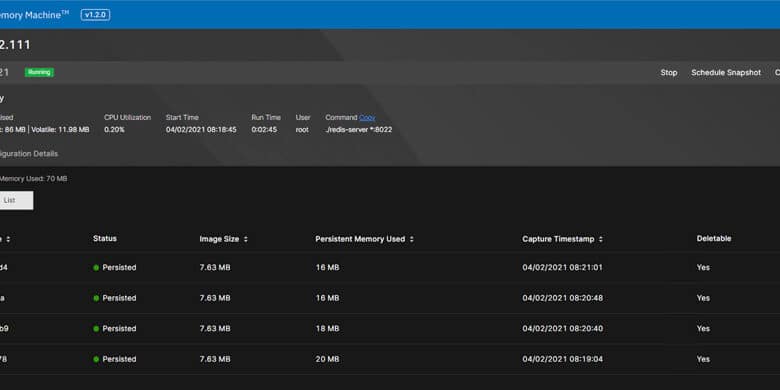Click the Deletable column header
The width and height of the screenshot is (780, 390).
pyautogui.click(x=714, y=238)
